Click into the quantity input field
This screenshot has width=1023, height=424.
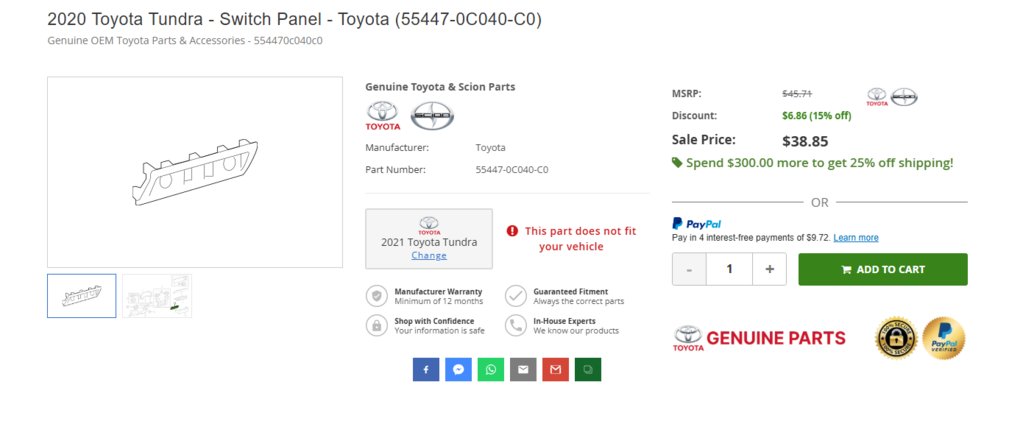(729, 269)
